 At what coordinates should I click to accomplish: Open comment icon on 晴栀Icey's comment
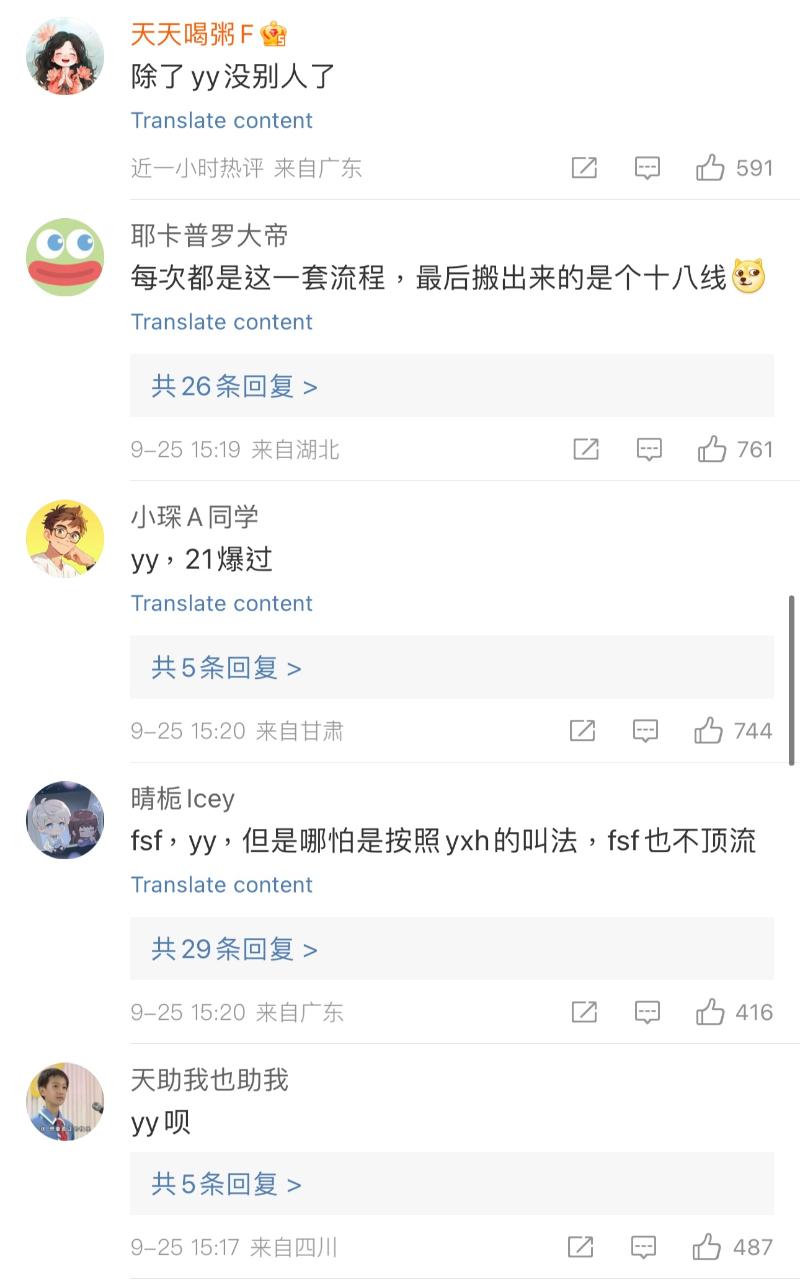(x=648, y=1012)
